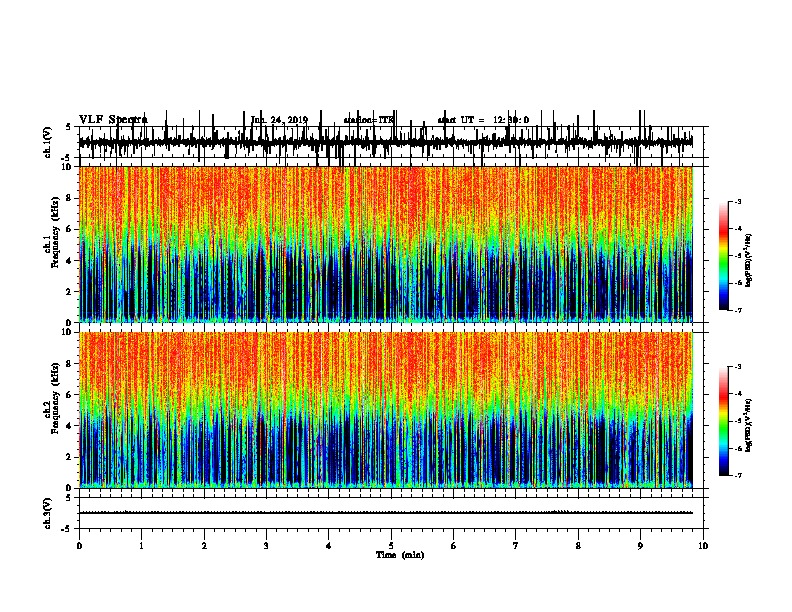Click ch.2 frequency axis tick "10"
This screenshot has width=792, height=612.
[68, 332]
